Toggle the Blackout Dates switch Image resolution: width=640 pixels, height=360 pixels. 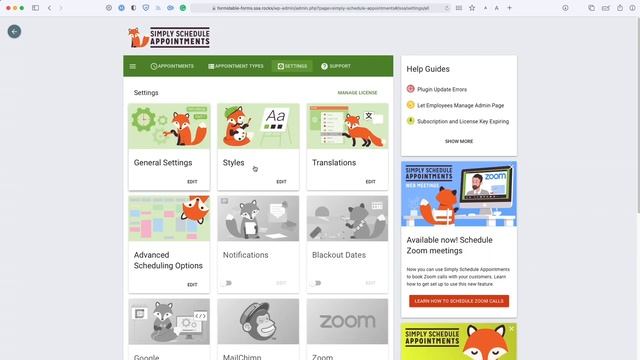tap(316, 283)
